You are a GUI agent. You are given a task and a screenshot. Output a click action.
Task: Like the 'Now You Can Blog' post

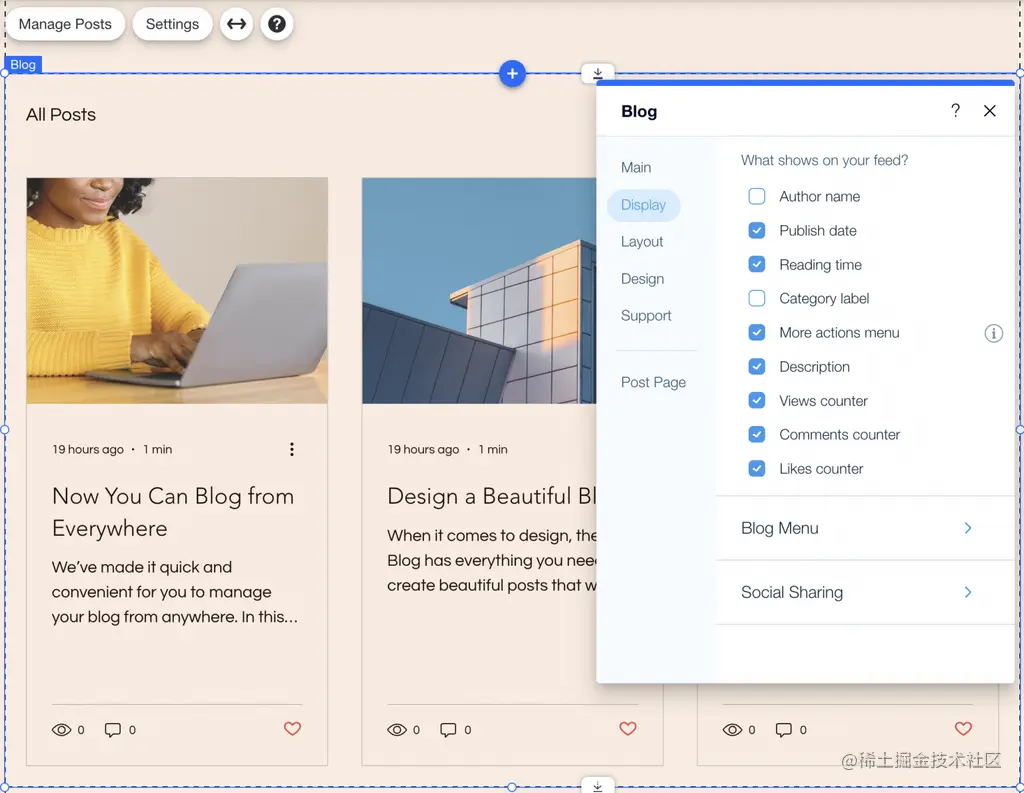click(293, 728)
